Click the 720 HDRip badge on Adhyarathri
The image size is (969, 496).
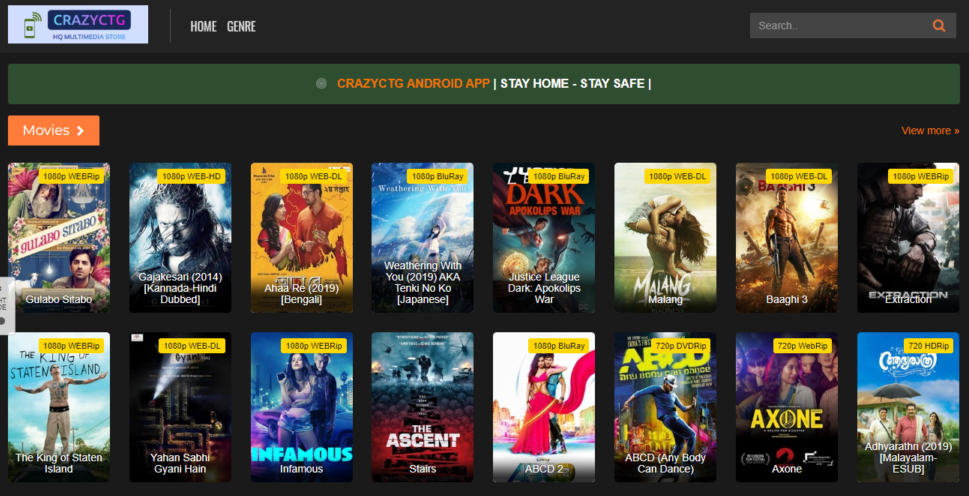(929, 346)
